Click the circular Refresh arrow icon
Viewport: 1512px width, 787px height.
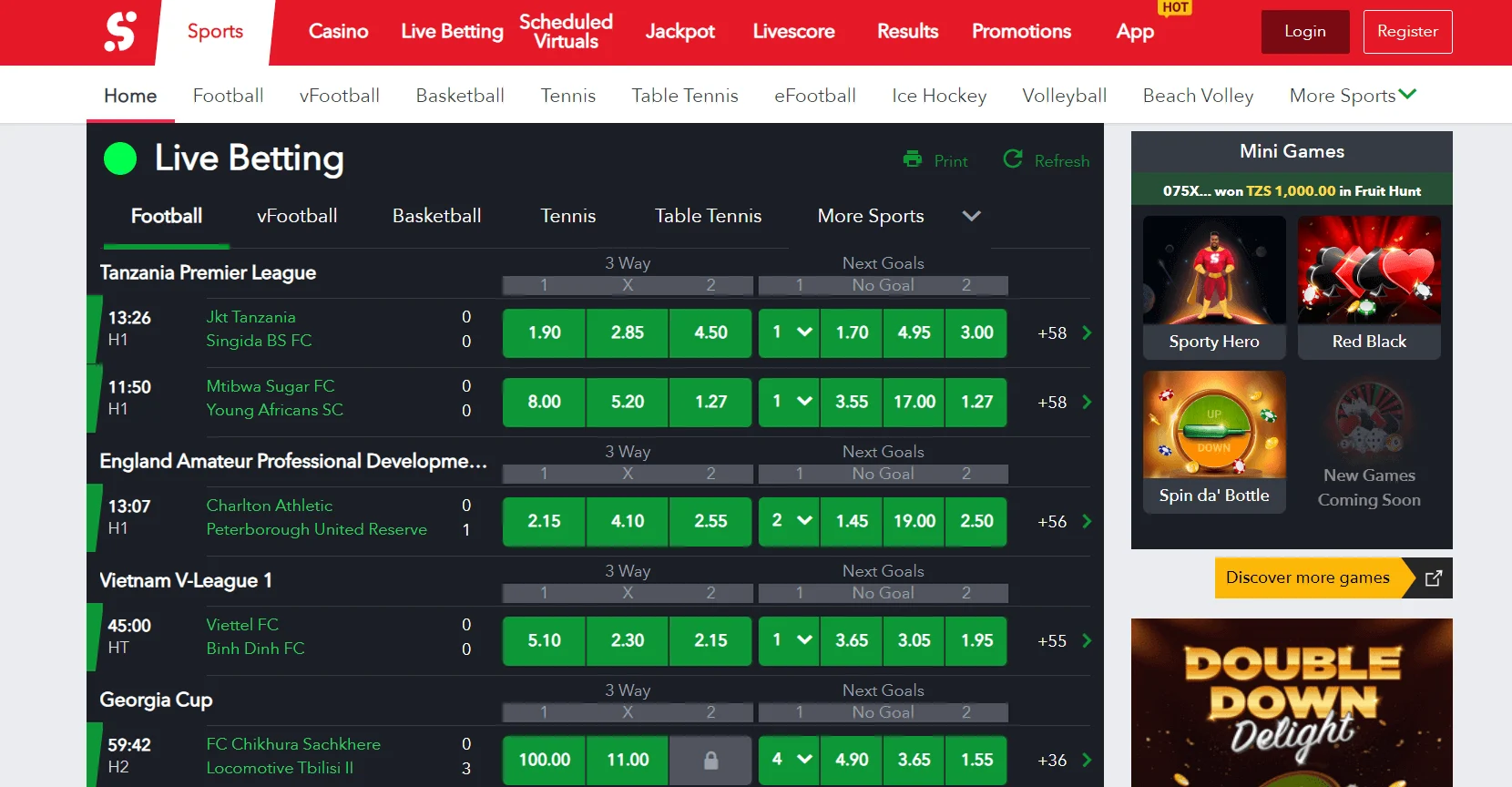(x=1013, y=159)
